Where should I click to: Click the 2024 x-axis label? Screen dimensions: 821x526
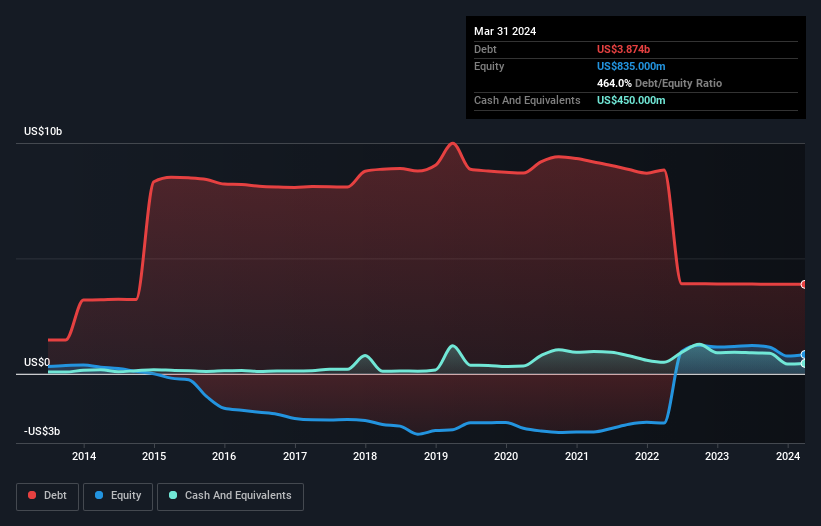tap(788, 456)
